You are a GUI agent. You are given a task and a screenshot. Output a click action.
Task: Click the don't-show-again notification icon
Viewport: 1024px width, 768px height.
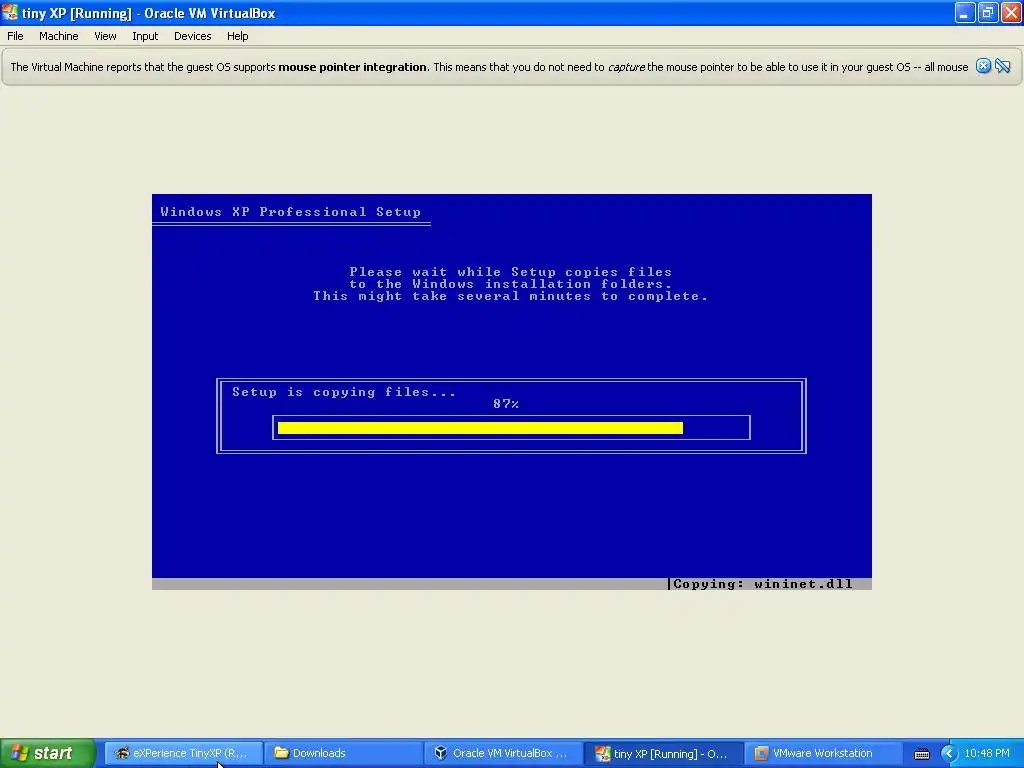pos(1002,66)
